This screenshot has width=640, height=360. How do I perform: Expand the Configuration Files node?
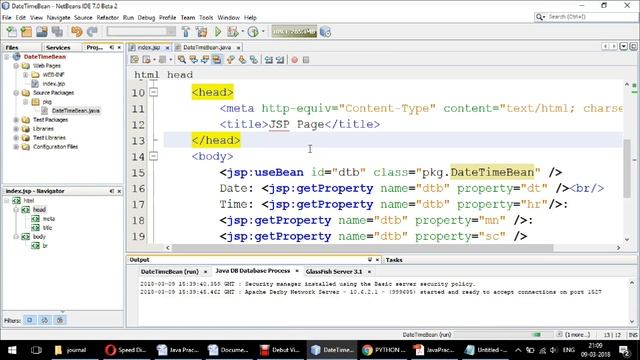tap(16, 147)
